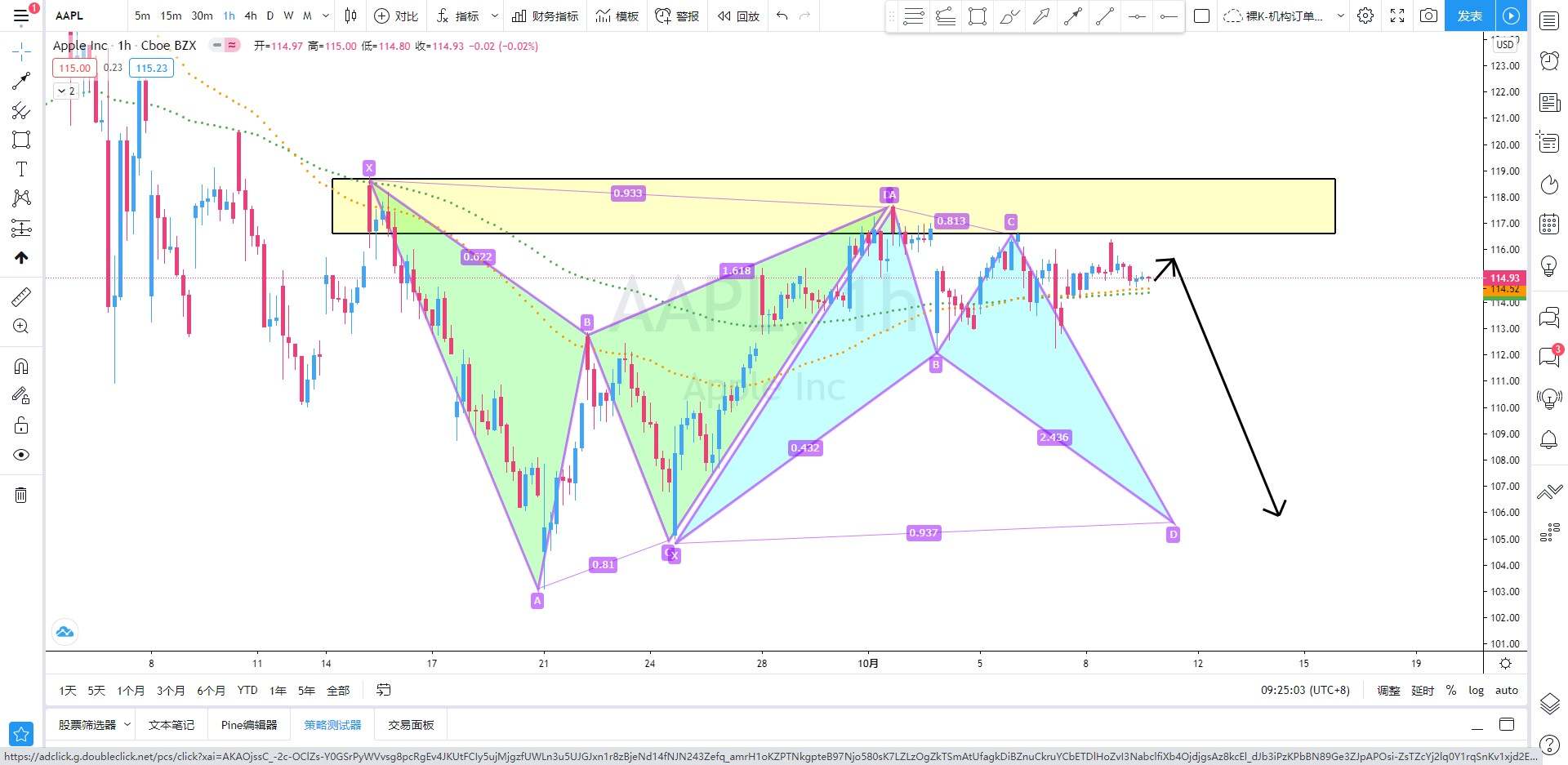Open the prediction and measurement tools
Screen dimensions: 1568x765
[x=21, y=228]
